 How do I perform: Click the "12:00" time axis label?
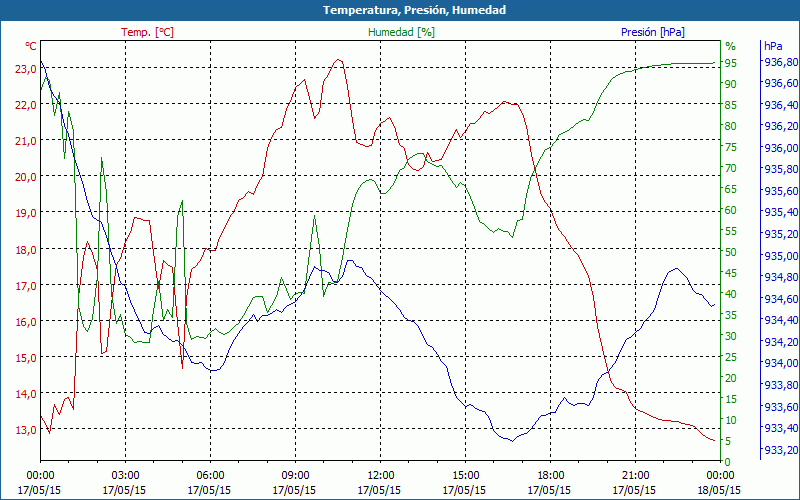381,476
